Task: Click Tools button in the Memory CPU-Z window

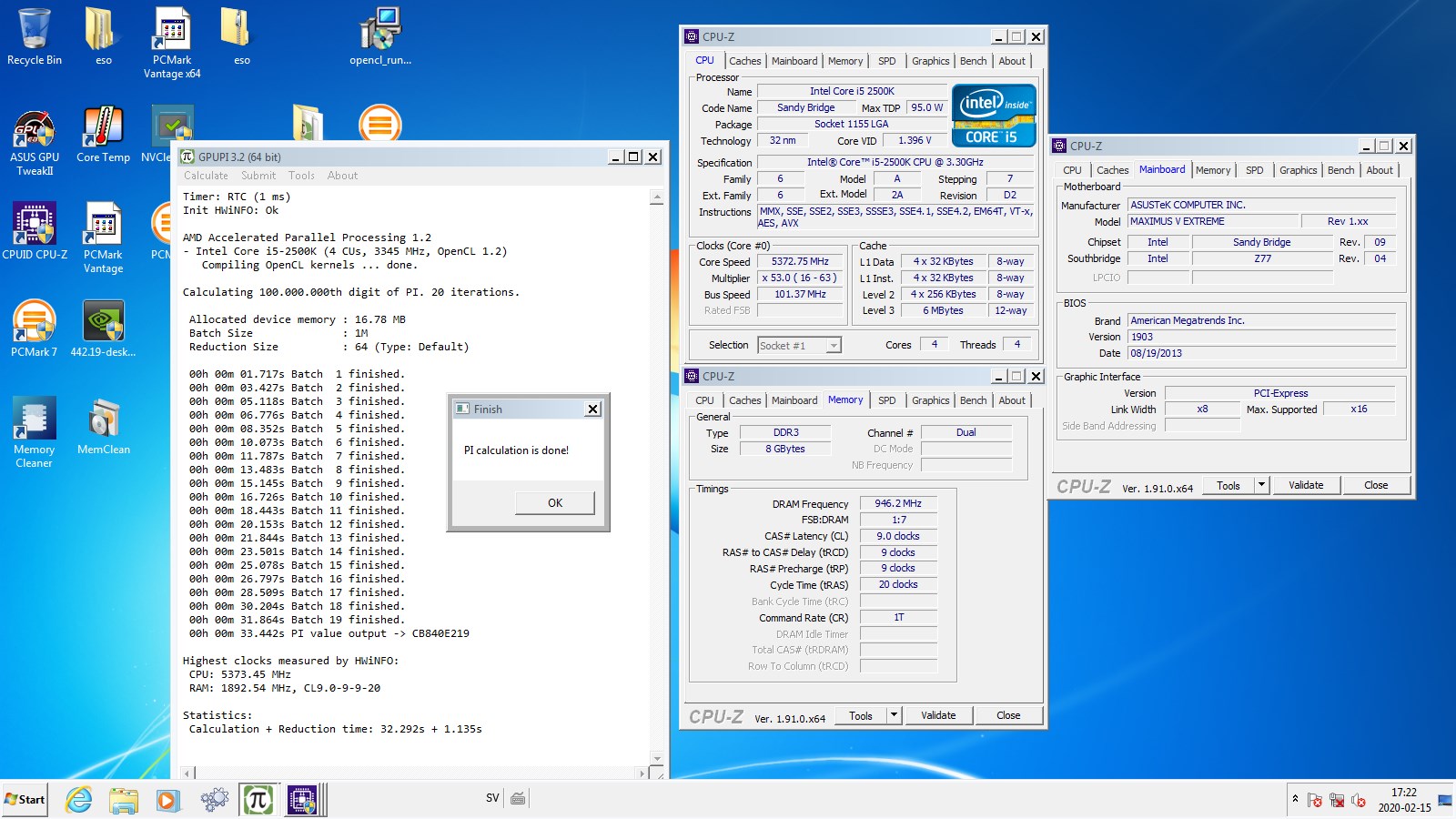Action: point(861,715)
